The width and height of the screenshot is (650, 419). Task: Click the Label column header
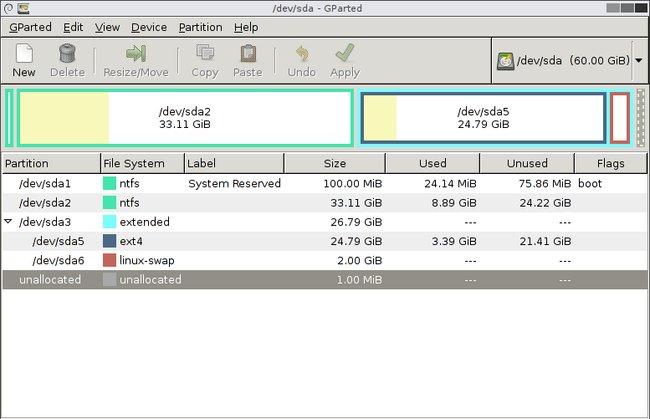(234, 163)
